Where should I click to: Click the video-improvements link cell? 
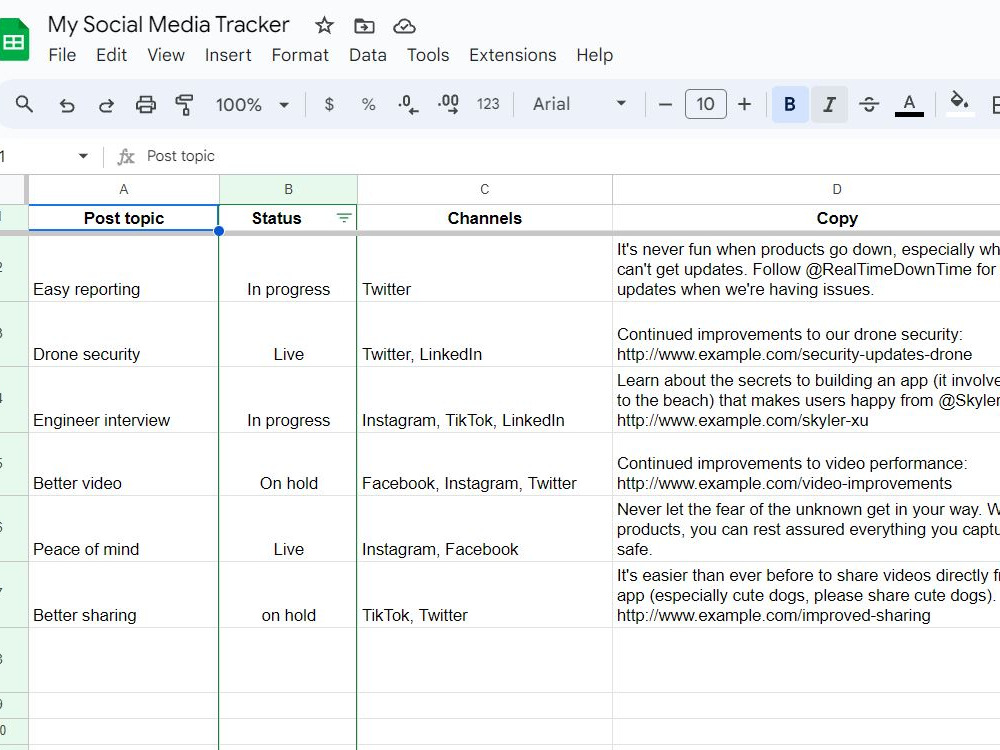pos(806,464)
